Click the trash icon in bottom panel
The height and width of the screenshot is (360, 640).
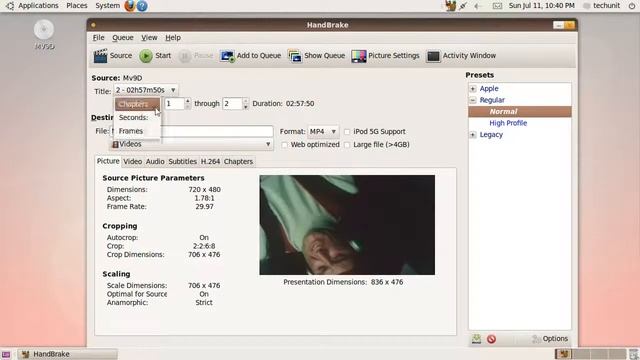click(633, 354)
